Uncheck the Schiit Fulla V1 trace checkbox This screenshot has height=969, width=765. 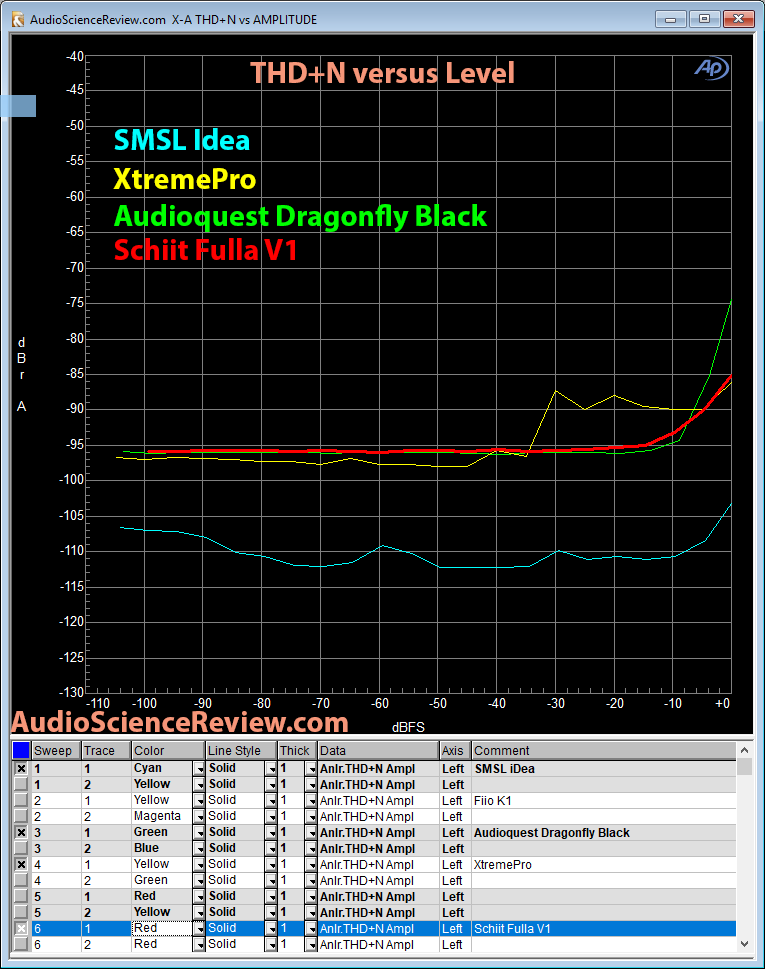(21, 928)
